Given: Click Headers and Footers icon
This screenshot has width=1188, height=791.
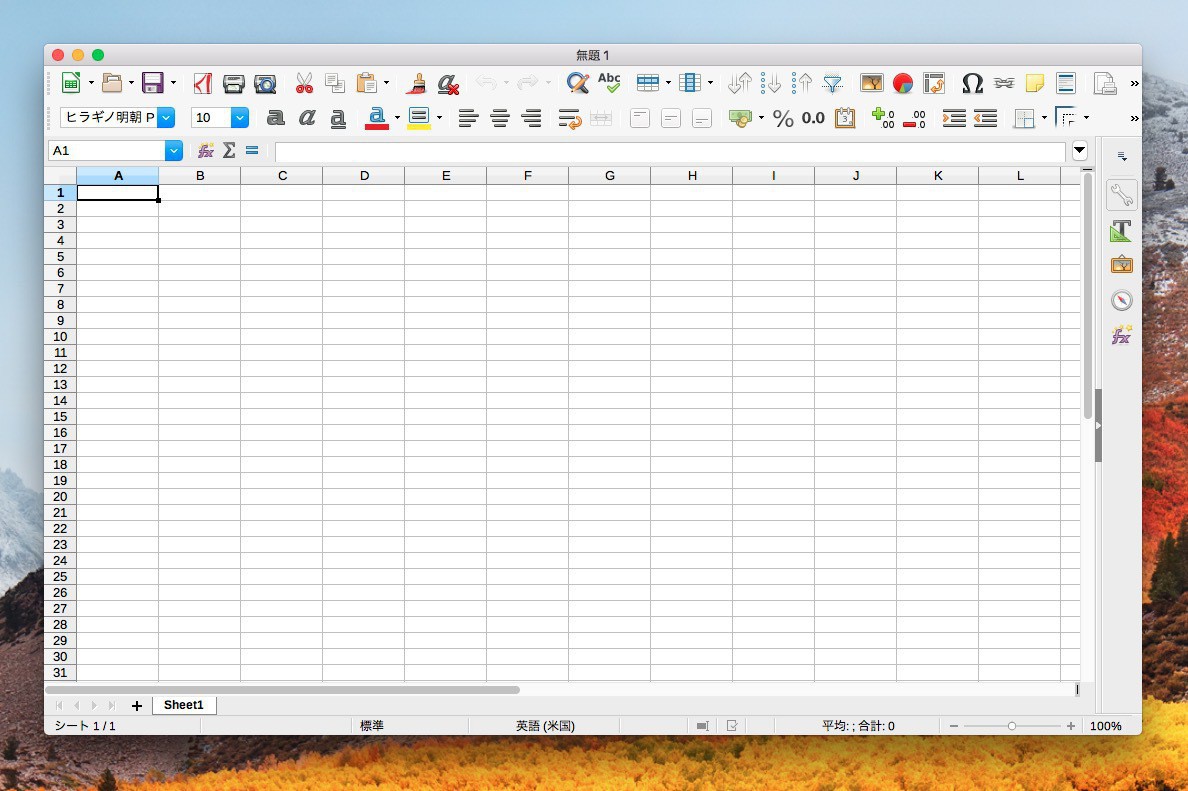Looking at the screenshot, I should (x=1065, y=83).
